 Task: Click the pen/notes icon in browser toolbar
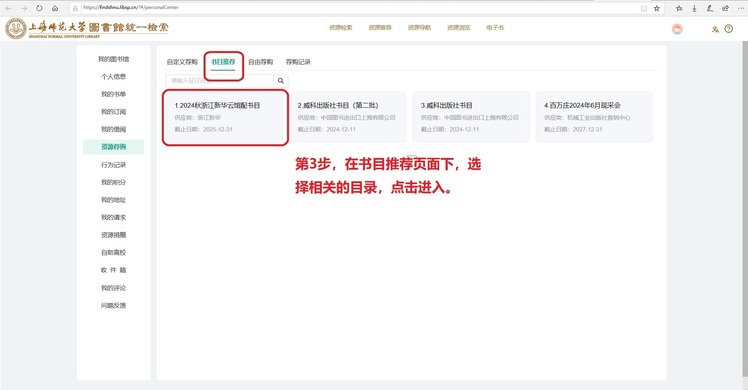click(x=710, y=8)
